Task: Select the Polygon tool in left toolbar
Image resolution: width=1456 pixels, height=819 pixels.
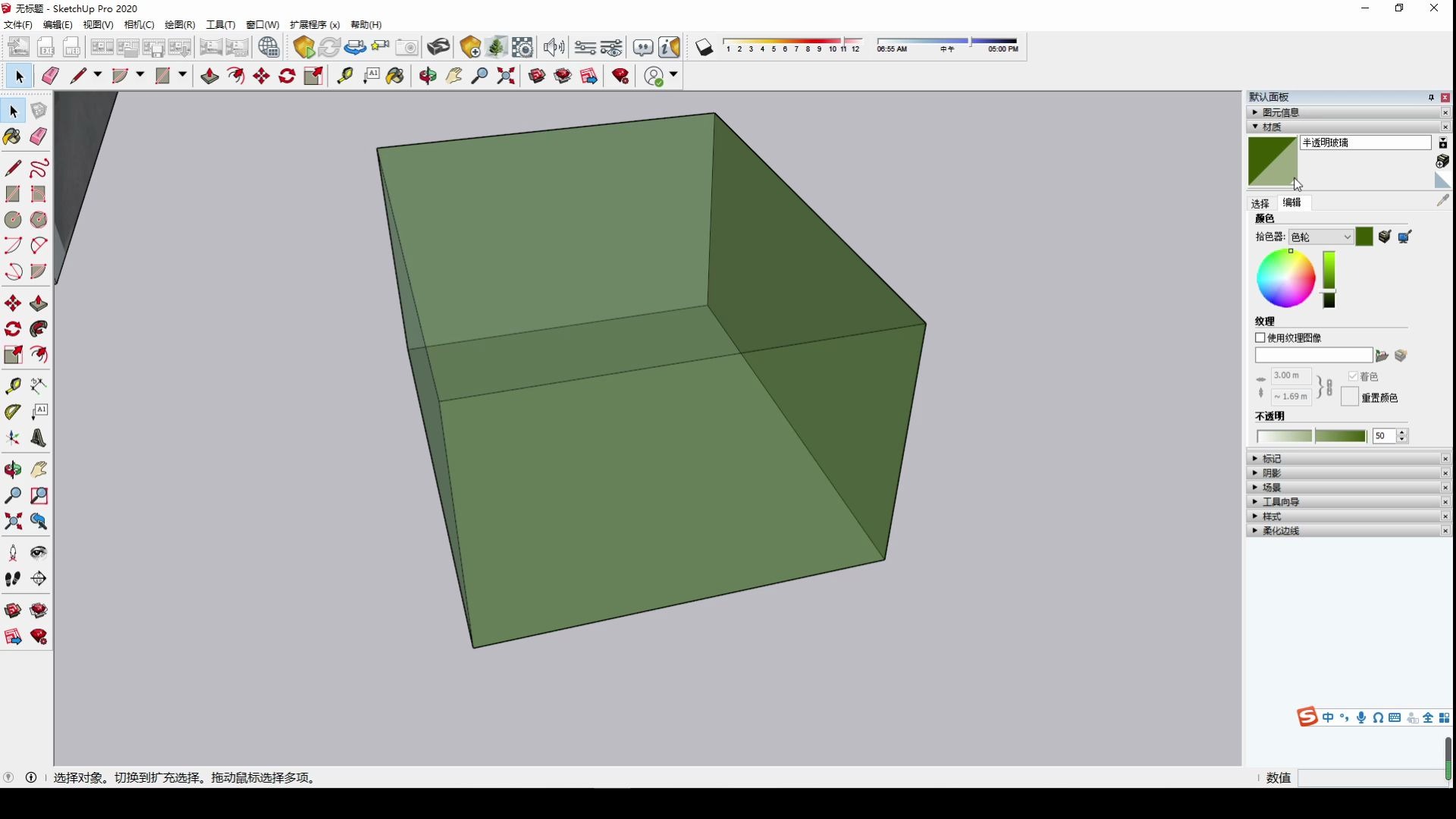Action: tap(39, 220)
